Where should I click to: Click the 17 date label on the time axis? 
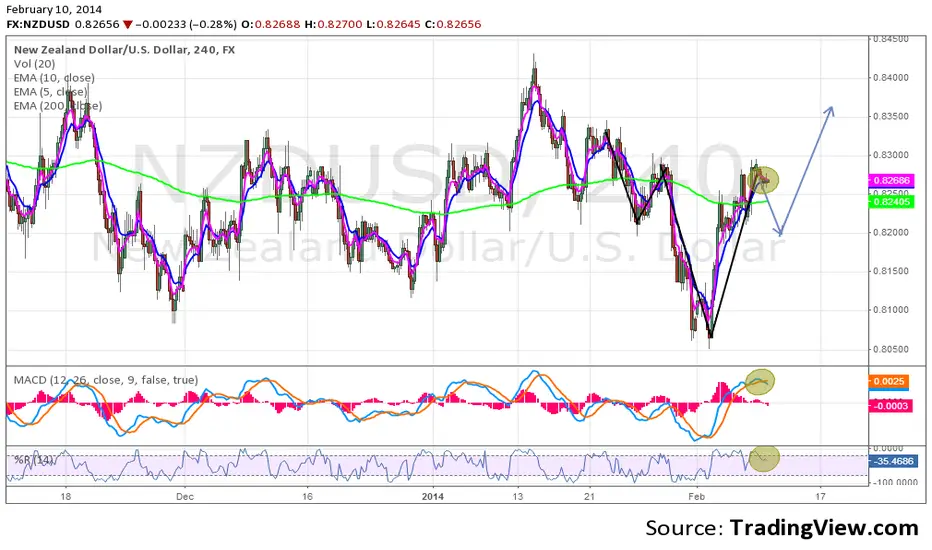820,496
